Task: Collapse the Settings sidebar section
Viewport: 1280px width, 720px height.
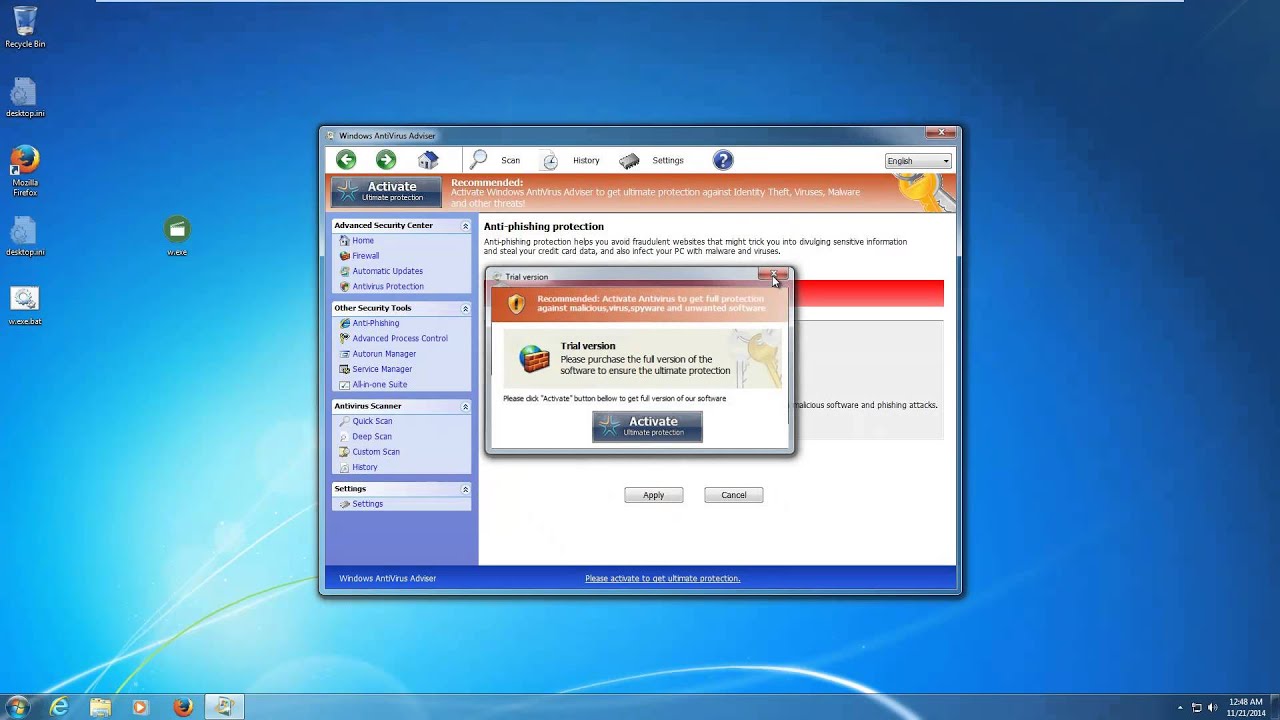Action: pyautogui.click(x=465, y=489)
